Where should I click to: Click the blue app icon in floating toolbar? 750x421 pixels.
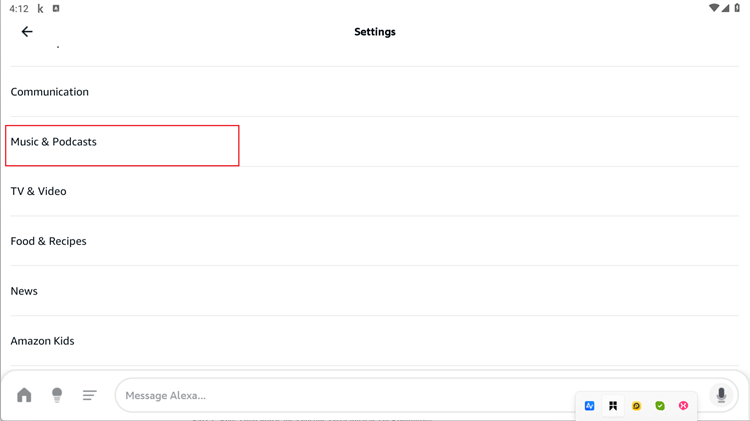point(589,406)
